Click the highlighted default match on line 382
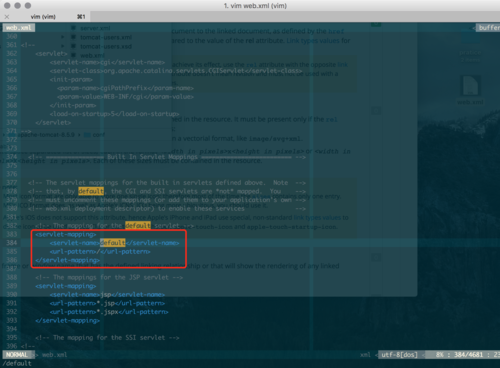The height and width of the screenshot is (368, 500). [x=138, y=226]
